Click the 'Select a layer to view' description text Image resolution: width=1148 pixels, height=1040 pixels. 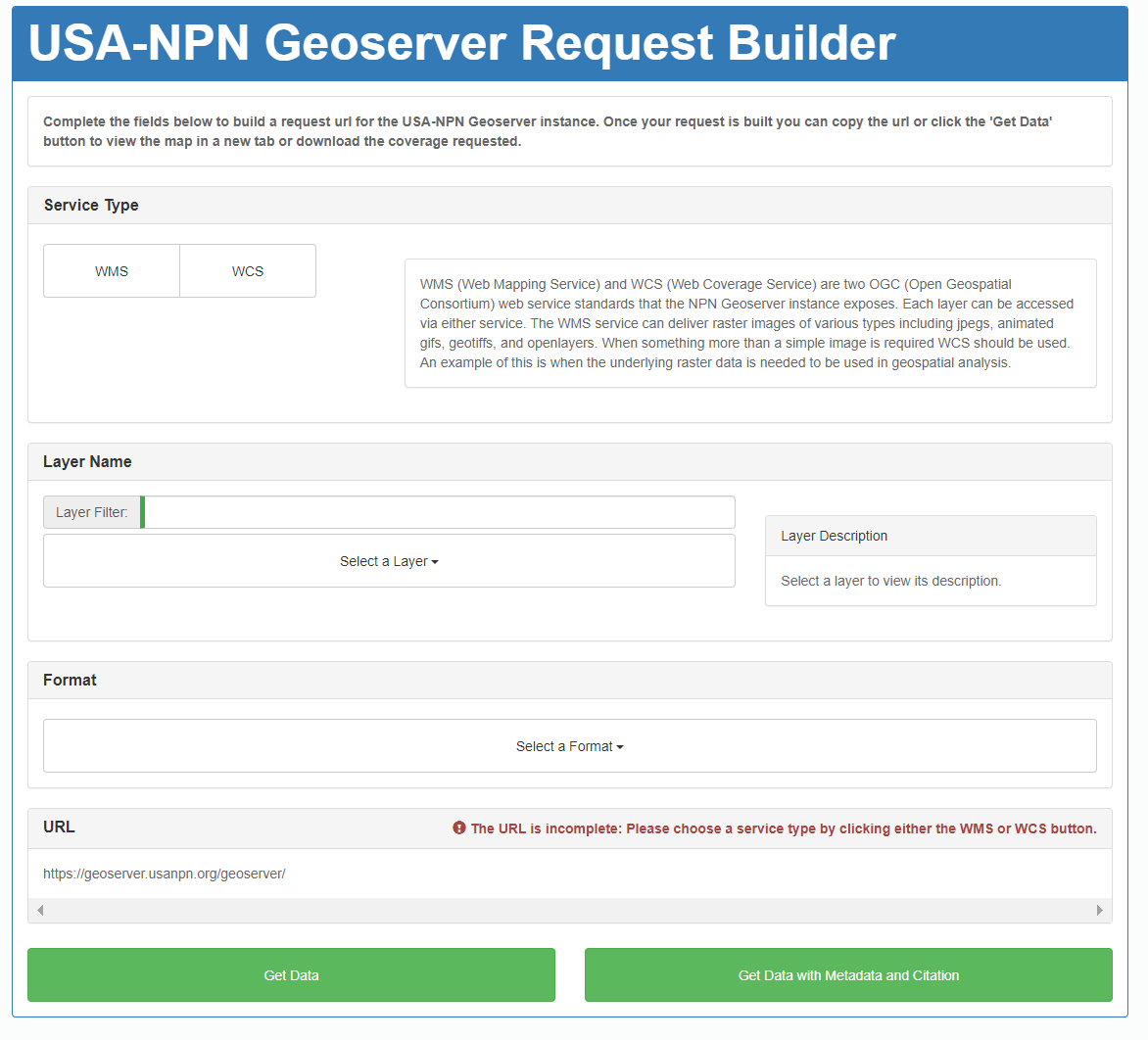pos(890,581)
